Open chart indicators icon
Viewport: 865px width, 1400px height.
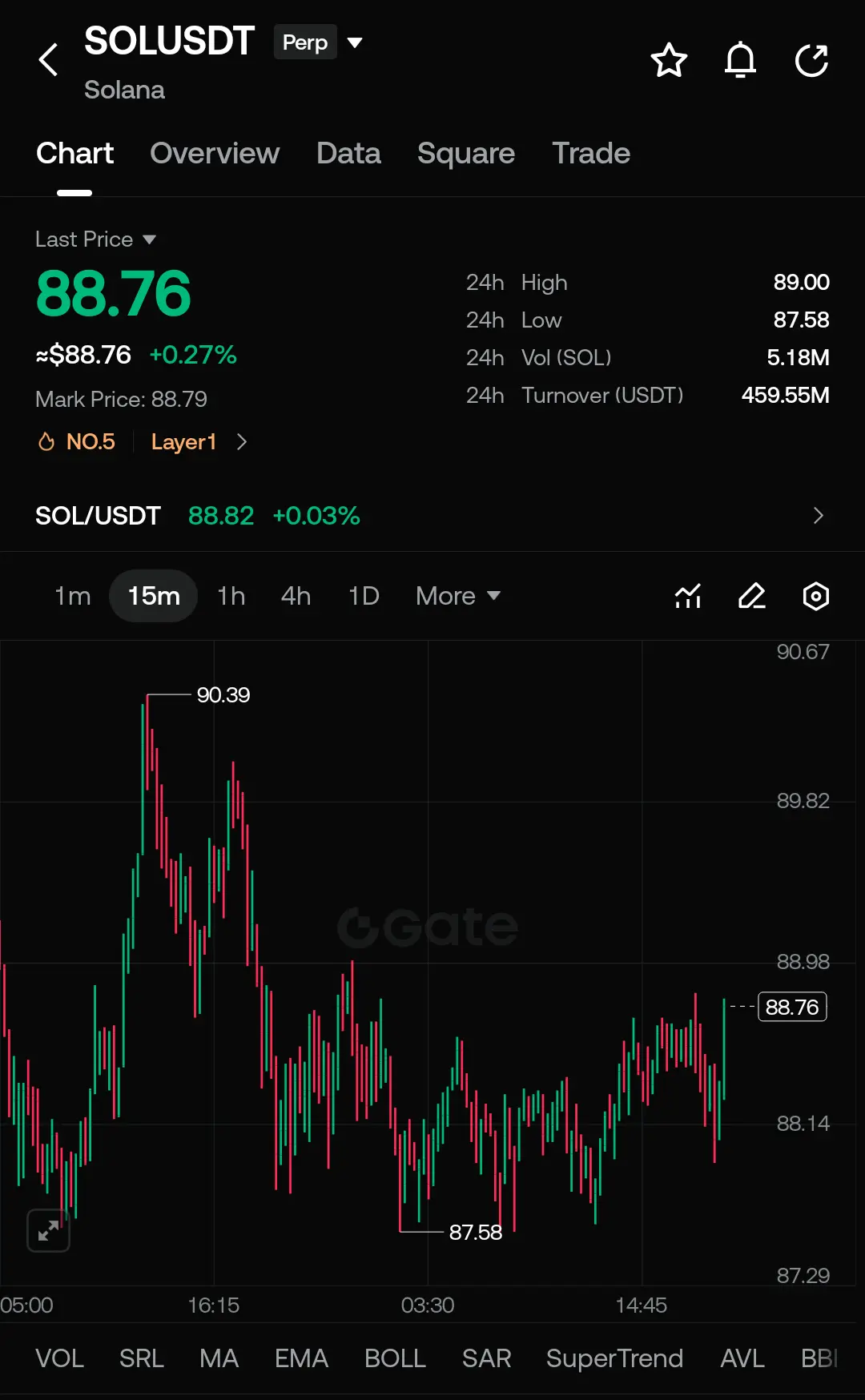coord(688,596)
